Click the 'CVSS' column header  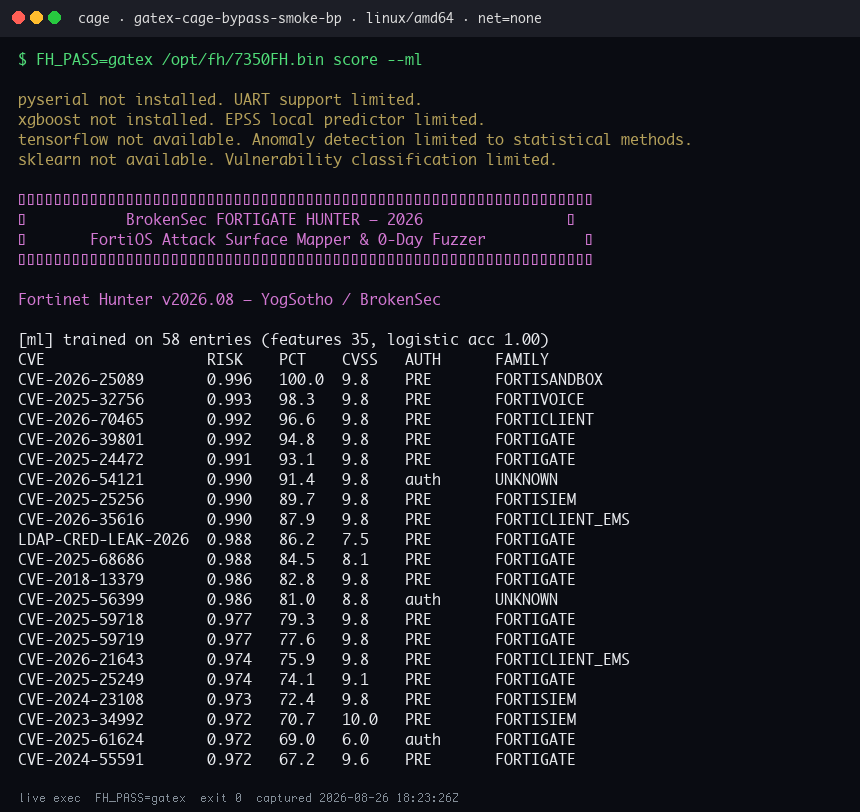360,359
